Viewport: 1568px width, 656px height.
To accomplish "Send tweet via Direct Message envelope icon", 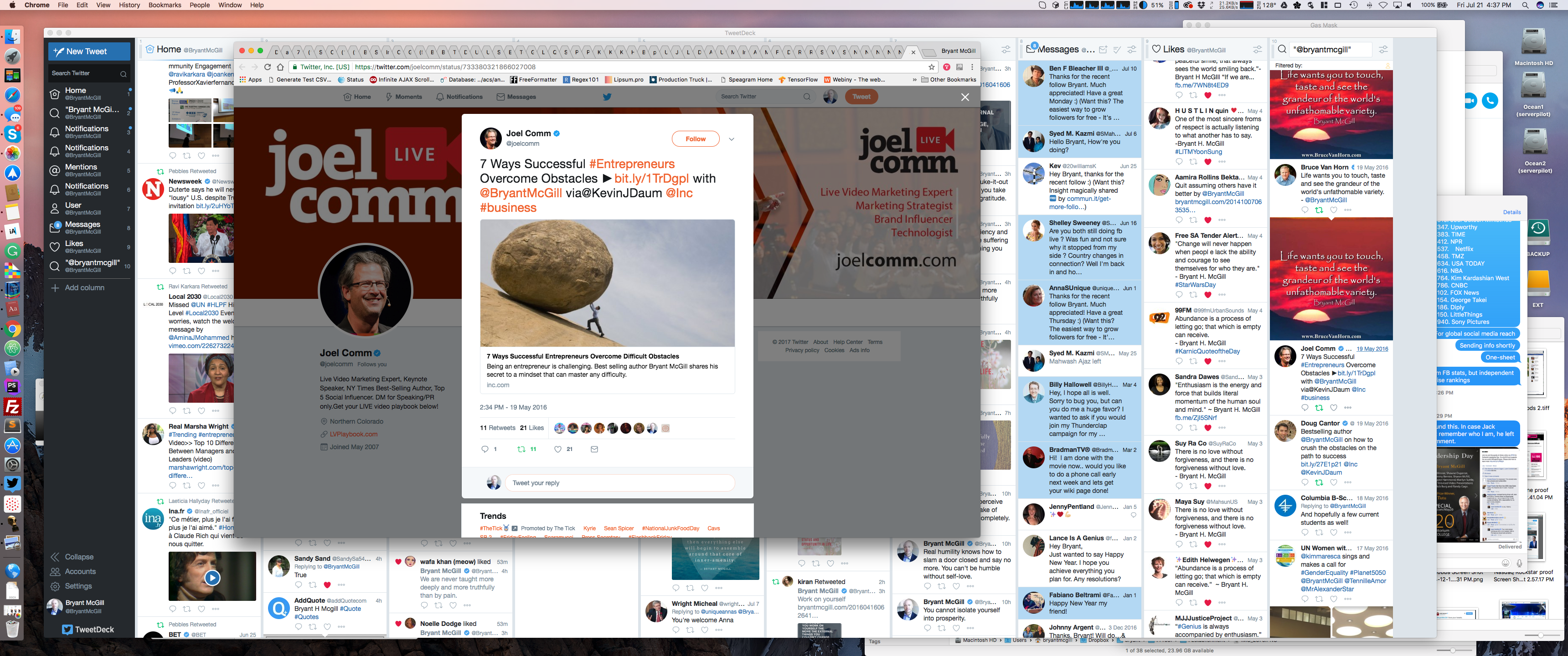I will coord(594,449).
